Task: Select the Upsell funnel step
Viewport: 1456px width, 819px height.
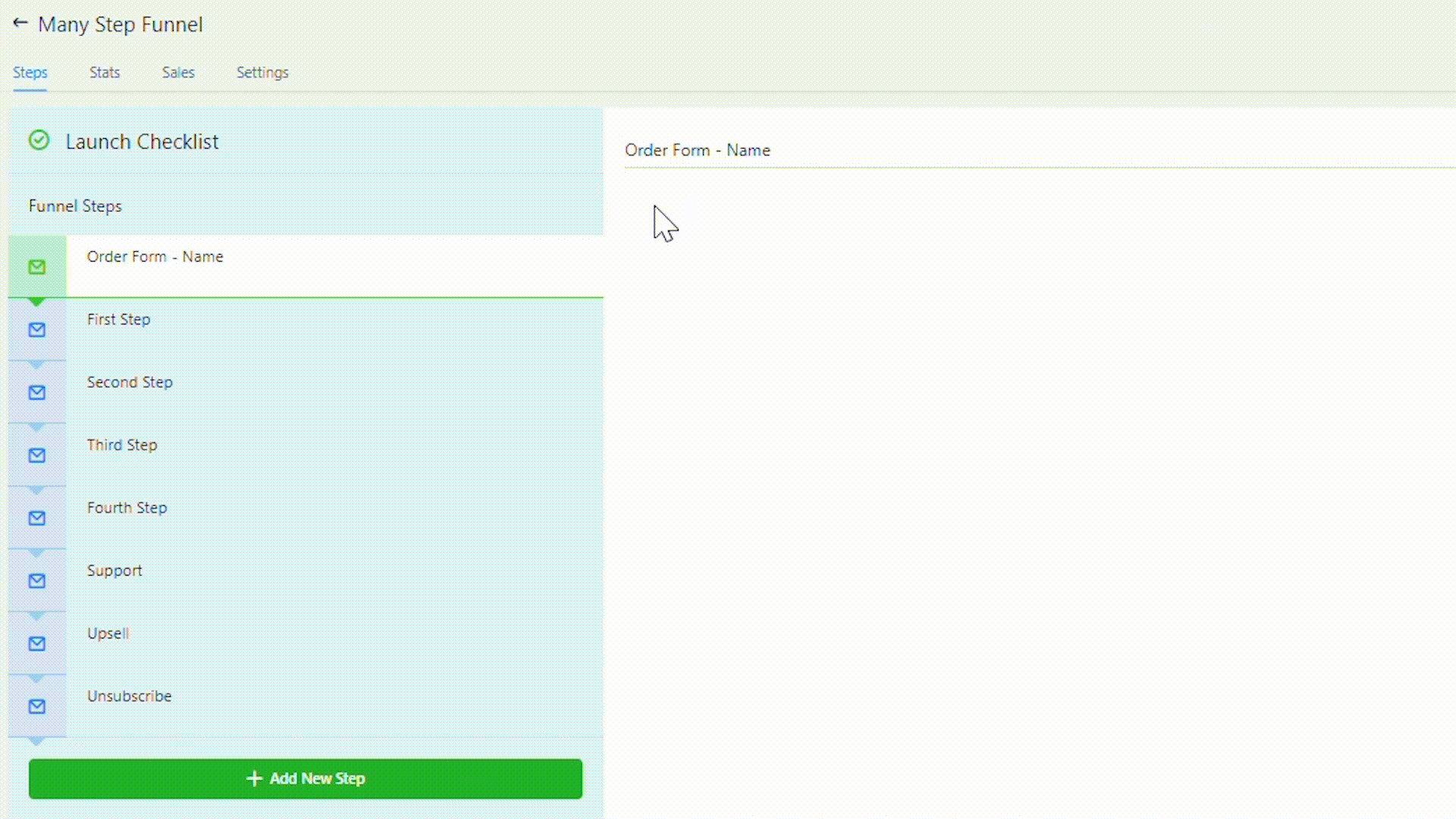Action: [108, 634]
